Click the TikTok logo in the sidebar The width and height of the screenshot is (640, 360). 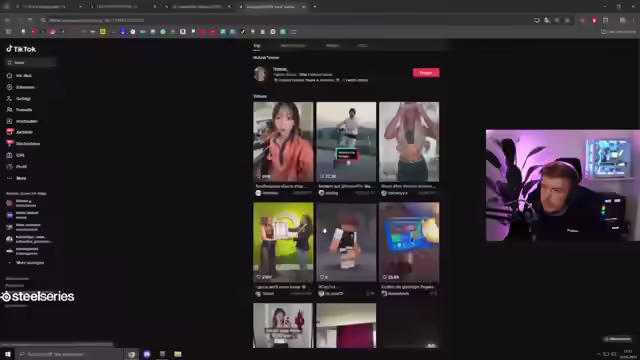coord(21,49)
